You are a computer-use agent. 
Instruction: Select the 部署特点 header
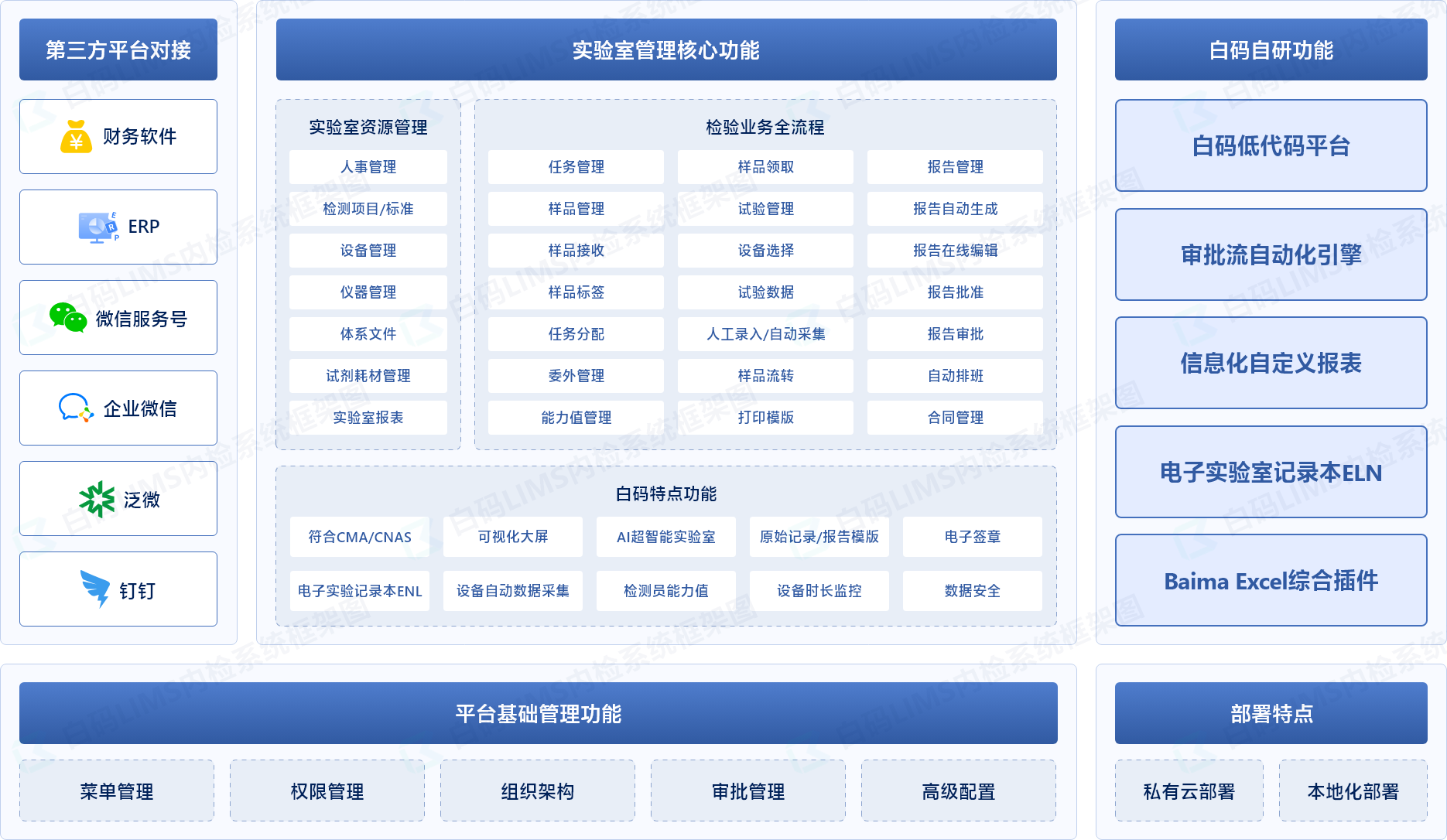(1271, 713)
